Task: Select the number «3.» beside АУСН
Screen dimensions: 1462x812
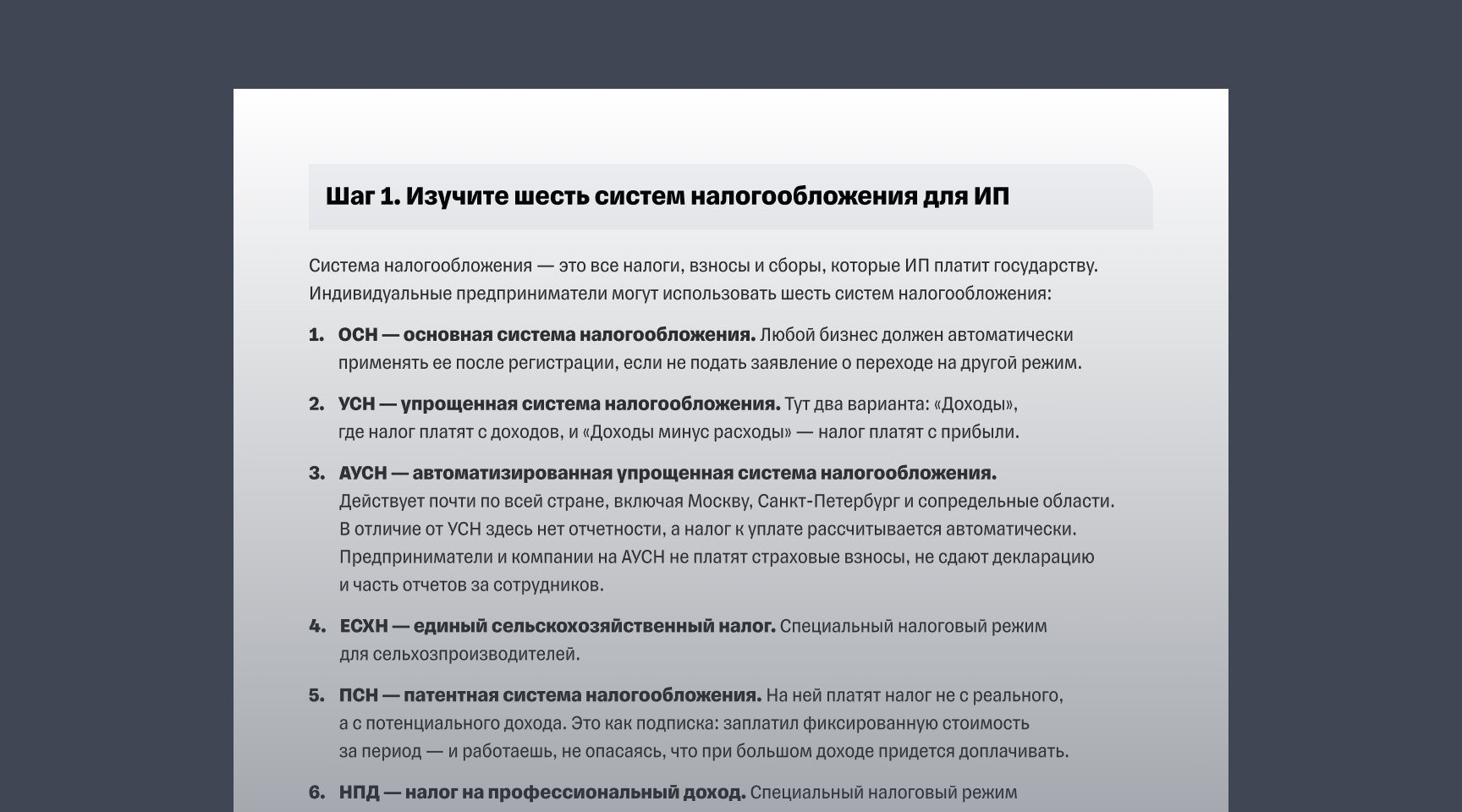Action: coord(316,473)
